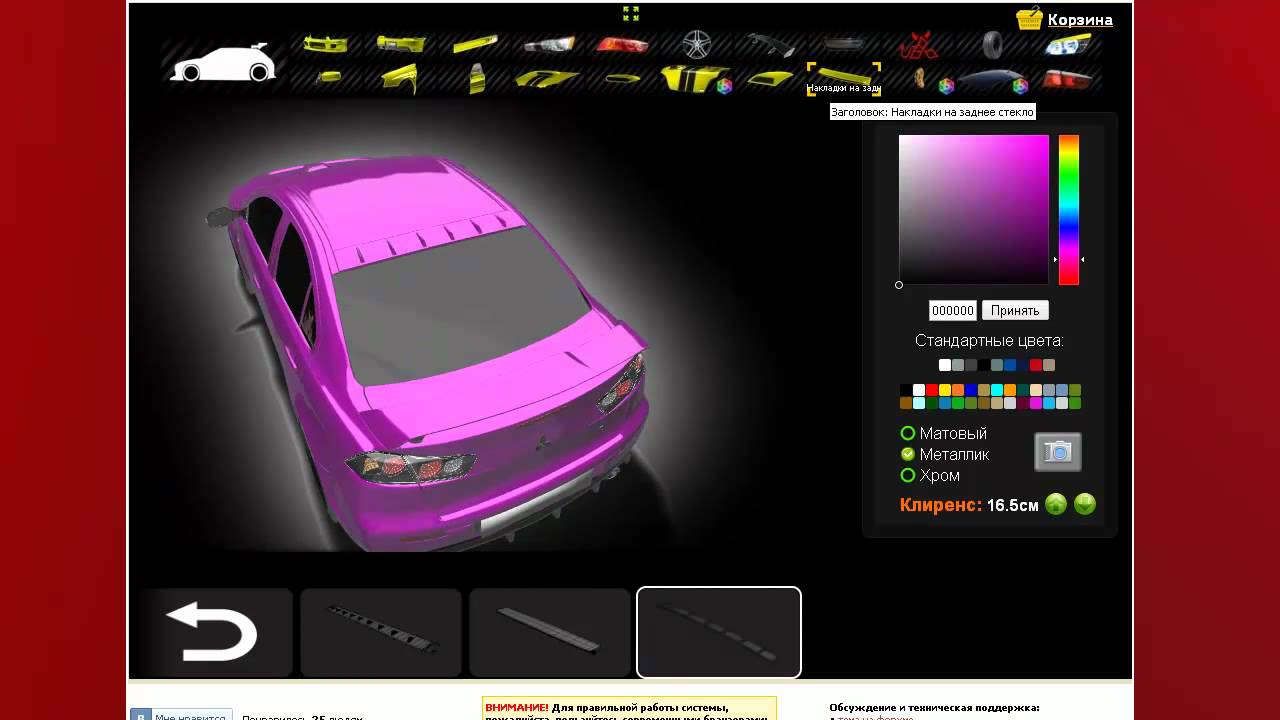This screenshot has height=720, width=1280.
Task: Select the Матовый paint finish
Action: click(908, 433)
